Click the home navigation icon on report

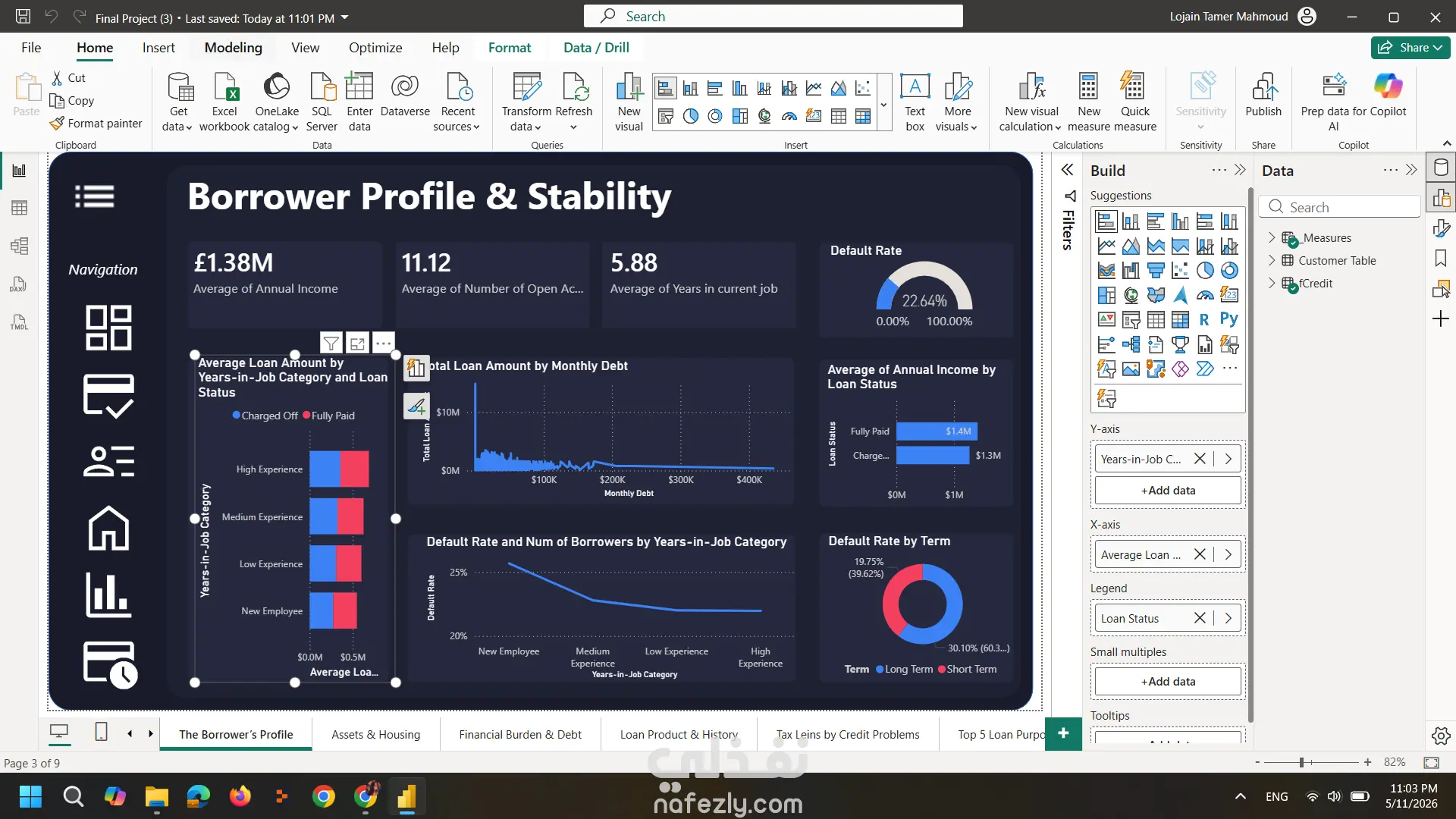(x=109, y=528)
